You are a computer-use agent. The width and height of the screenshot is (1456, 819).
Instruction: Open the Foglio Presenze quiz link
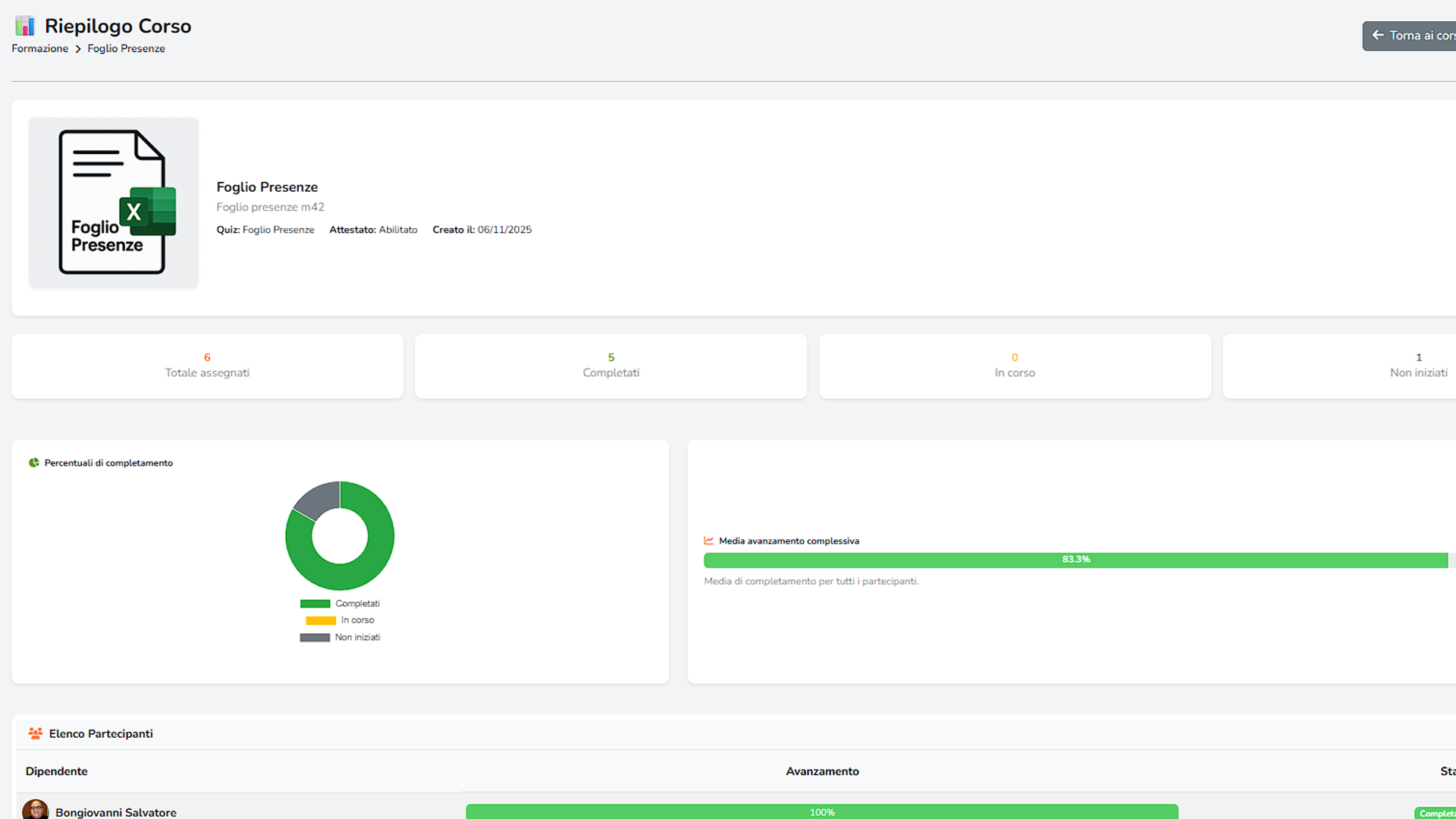click(x=278, y=230)
